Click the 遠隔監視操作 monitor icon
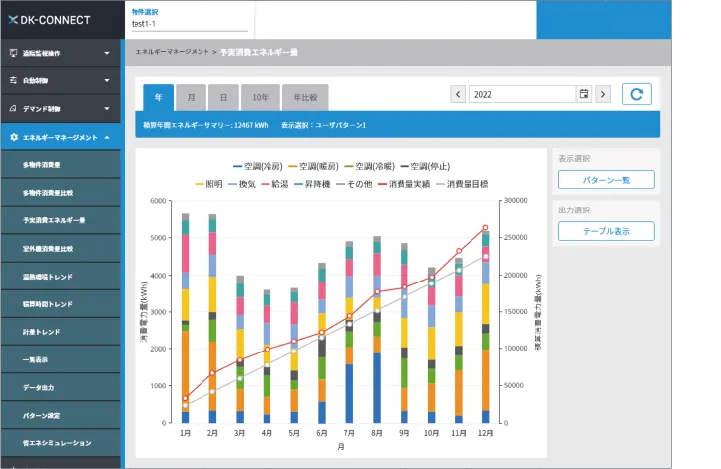 click(13, 53)
